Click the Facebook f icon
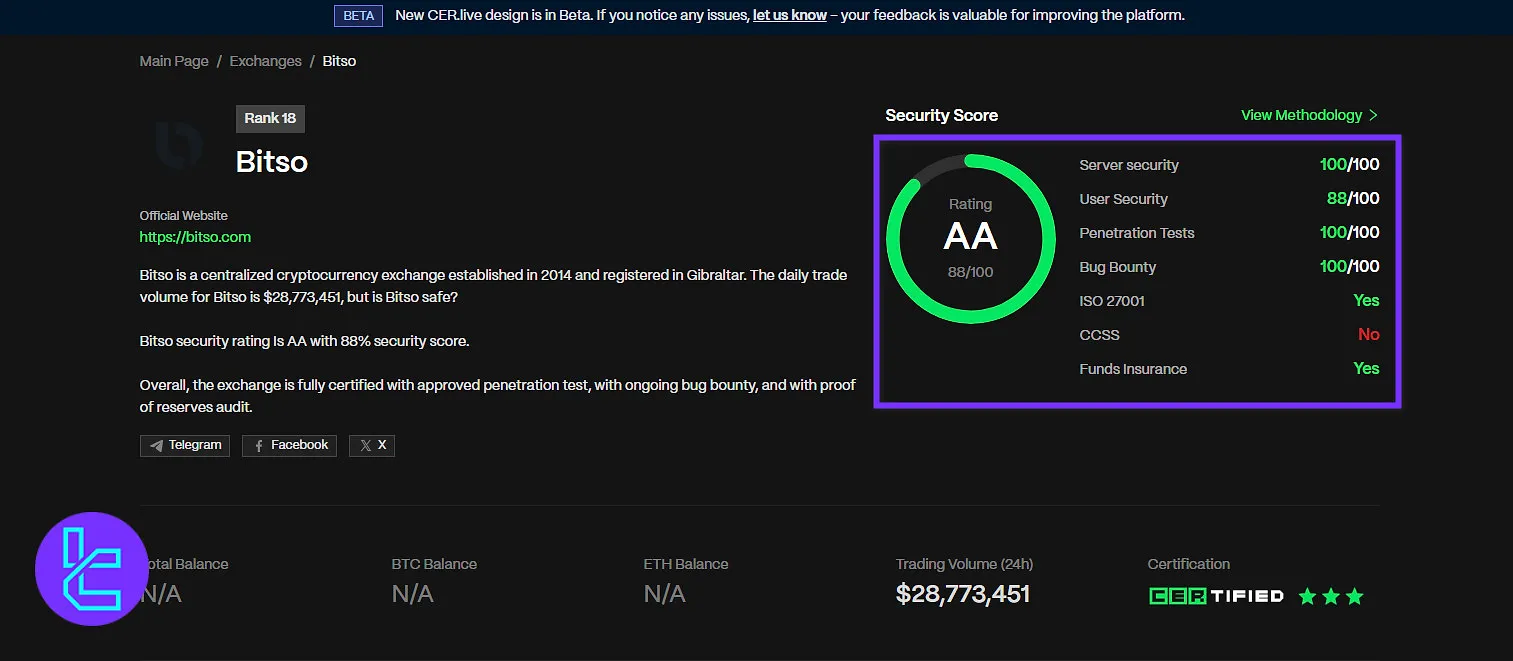The height and width of the screenshot is (661, 1513). 258,445
